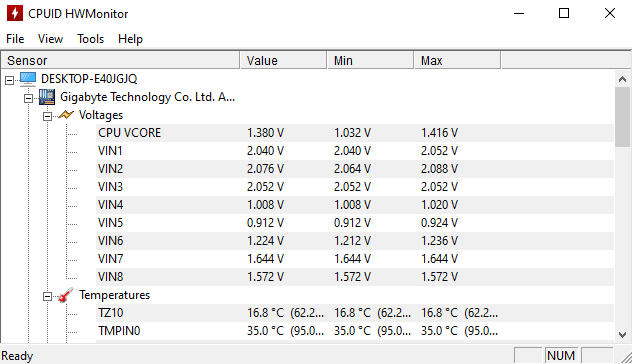Screen dimensions: 632x364
Task: Click the Sensor column header
Action: tap(121, 60)
